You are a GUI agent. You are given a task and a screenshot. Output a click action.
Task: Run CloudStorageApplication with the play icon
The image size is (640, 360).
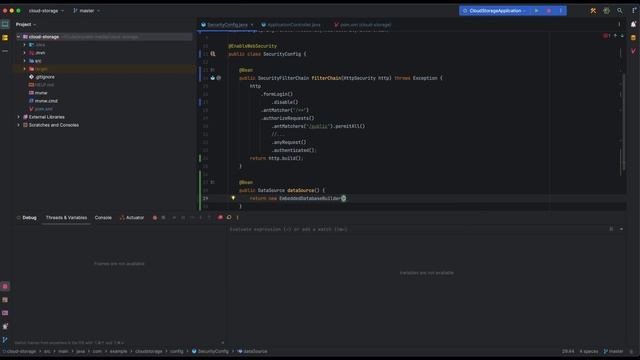536,11
